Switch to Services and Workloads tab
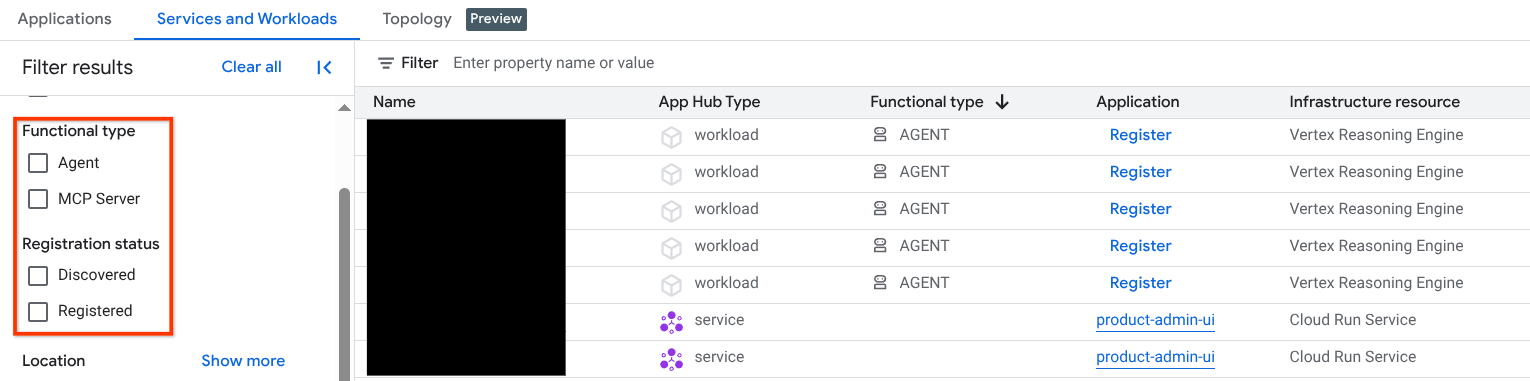Screen dimensions: 1530x381 pos(247,19)
